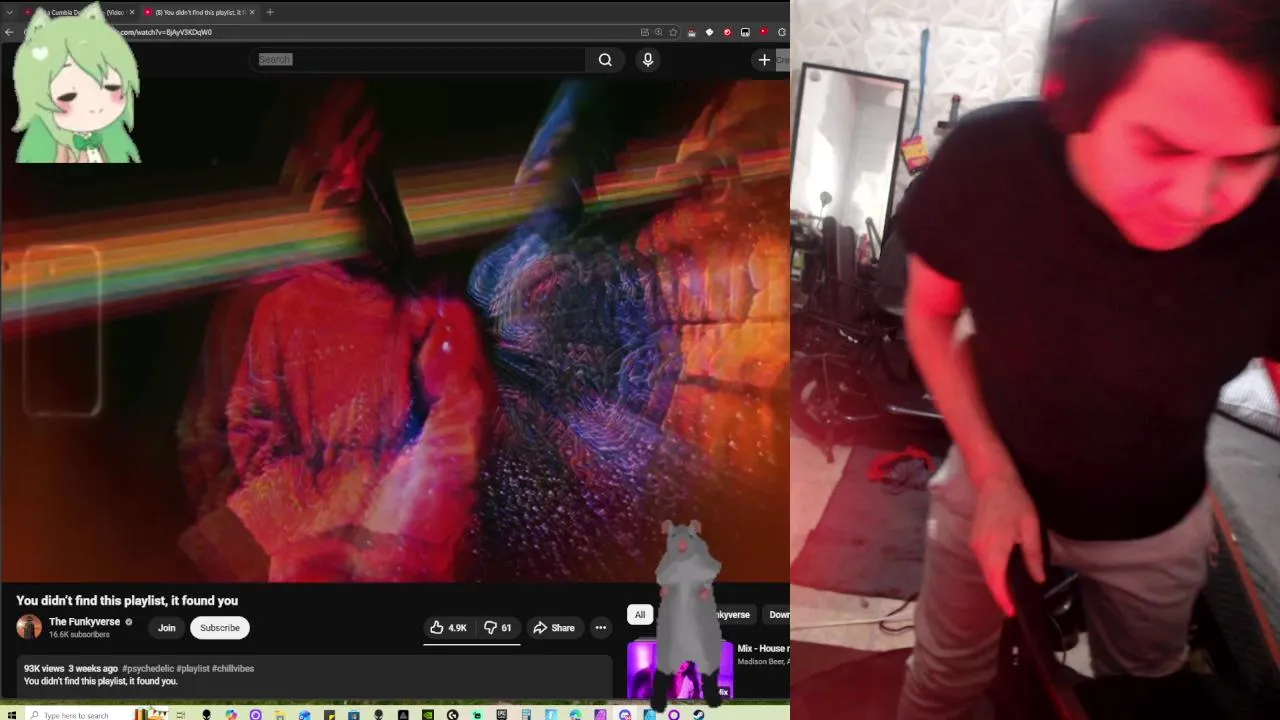Viewport: 1280px width, 720px height.
Task: Open a new browser tab with the plus
Action: 270,12
